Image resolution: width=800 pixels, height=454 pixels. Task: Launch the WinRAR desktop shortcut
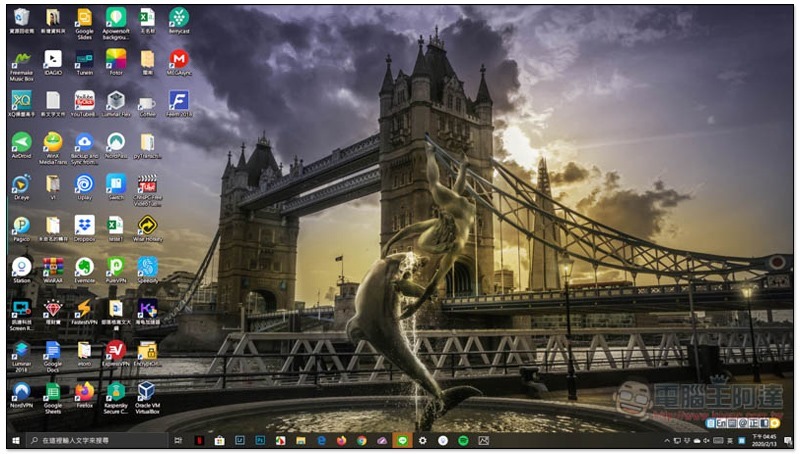[53, 270]
